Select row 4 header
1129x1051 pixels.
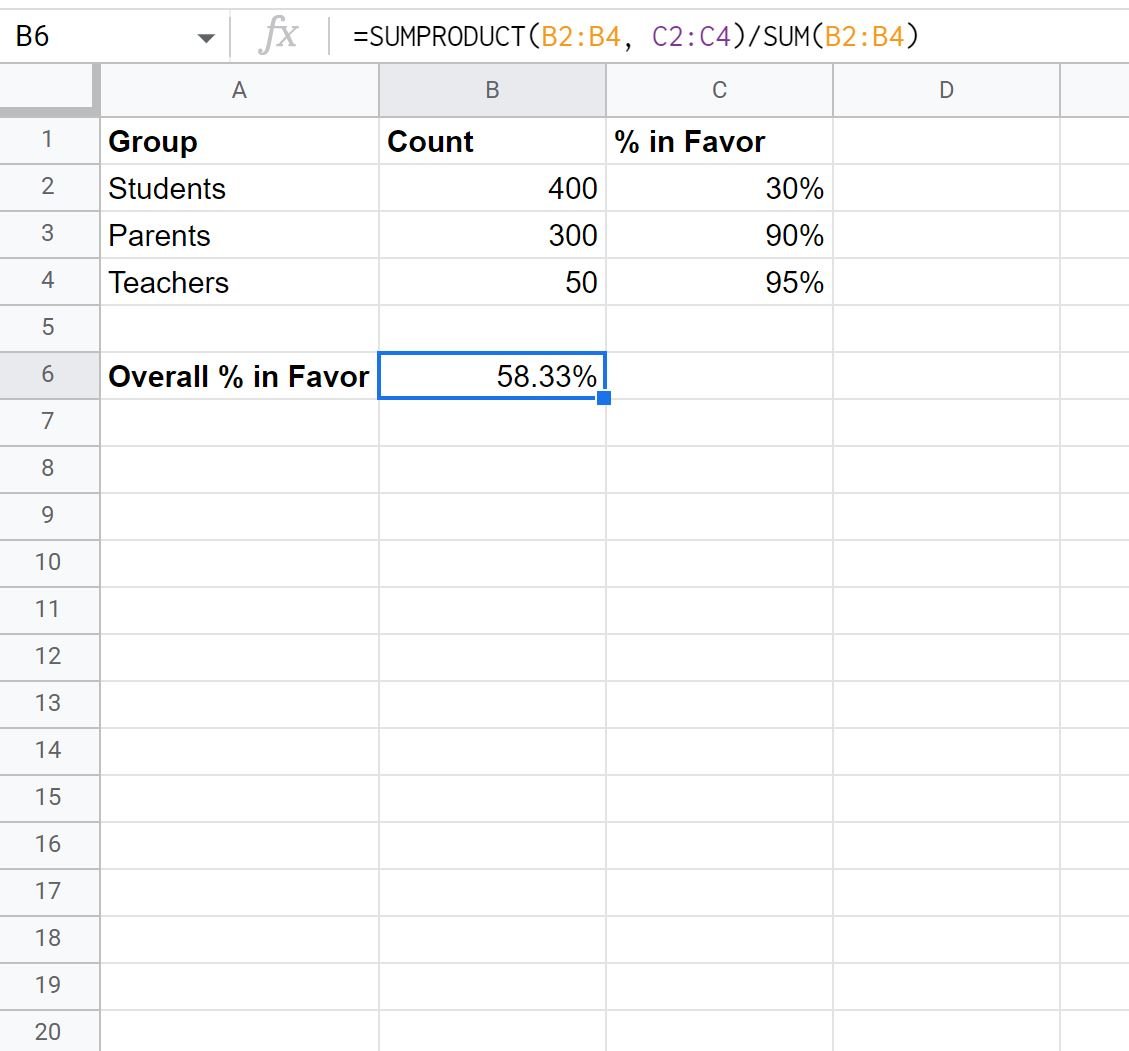pyautogui.click(x=49, y=281)
